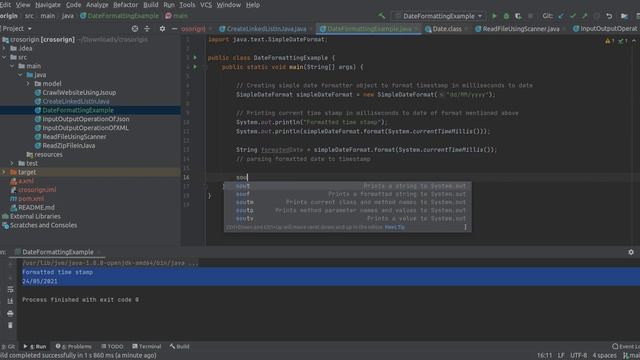Collapse the main folder in tree
Viewport: 640px width, 360px height.
[12, 66]
